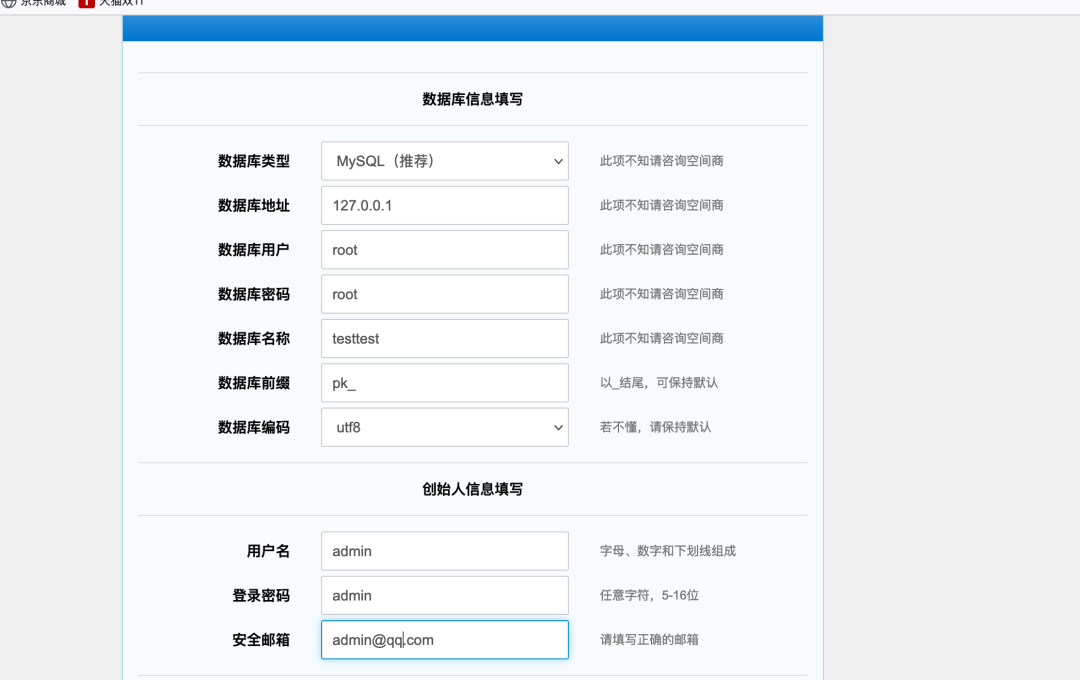Click the globe icon beside 京东商城 bookmark
This screenshot has width=1080, height=680.
coord(8,4)
